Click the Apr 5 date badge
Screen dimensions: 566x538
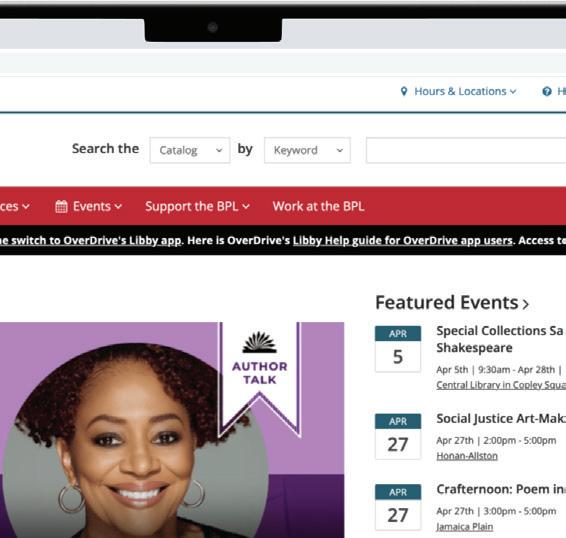click(x=398, y=349)
